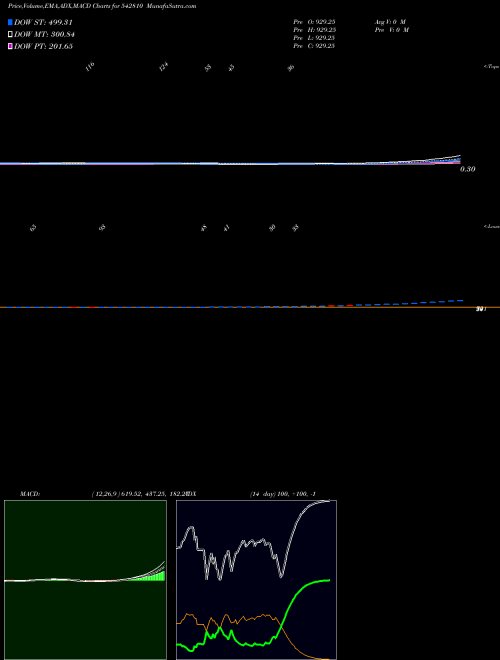Screen dimensions: 500x660
Task: Click the Pre O: 929.25 value
Action: click(314, 21)
